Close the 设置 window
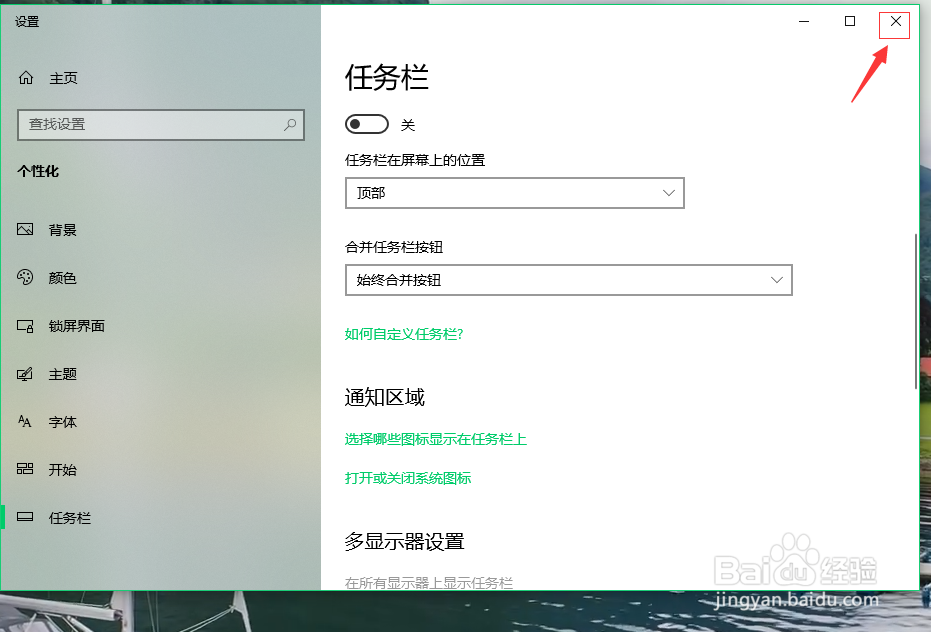This screenshot has height=632, width=931. [895, 21]
